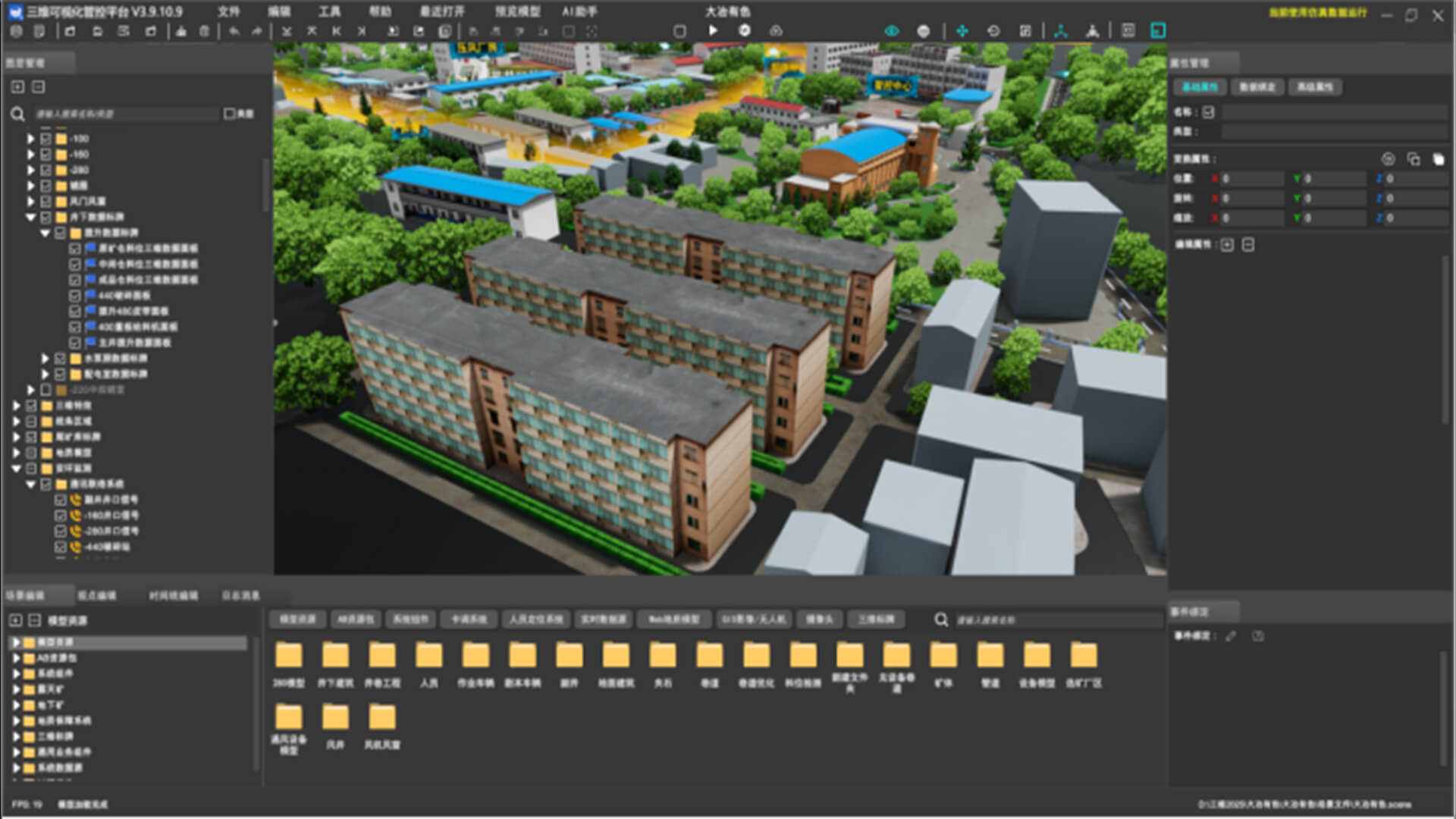Uncheck the 440破碎面板 flag item checkbox
The image size is (1456, 819).
pos(74,295)
